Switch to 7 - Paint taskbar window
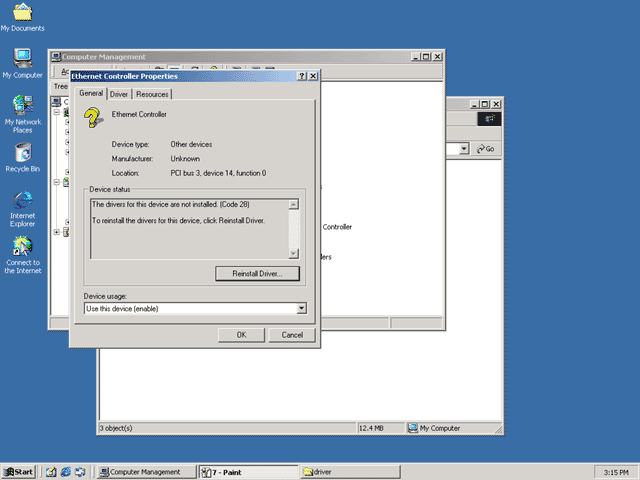Screen dimensions: 640x480 pyautogui.click(x=248, y=472)
